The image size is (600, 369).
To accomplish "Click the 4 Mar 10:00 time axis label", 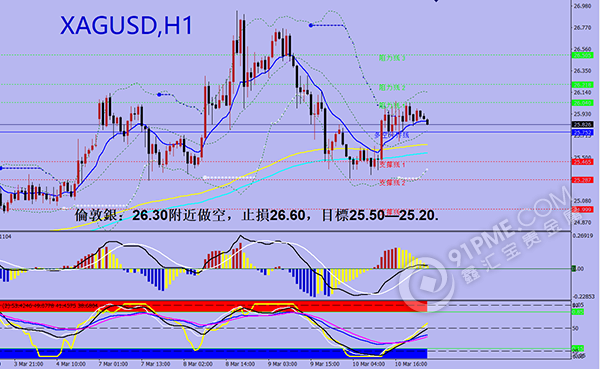I will tap(70, 364).
